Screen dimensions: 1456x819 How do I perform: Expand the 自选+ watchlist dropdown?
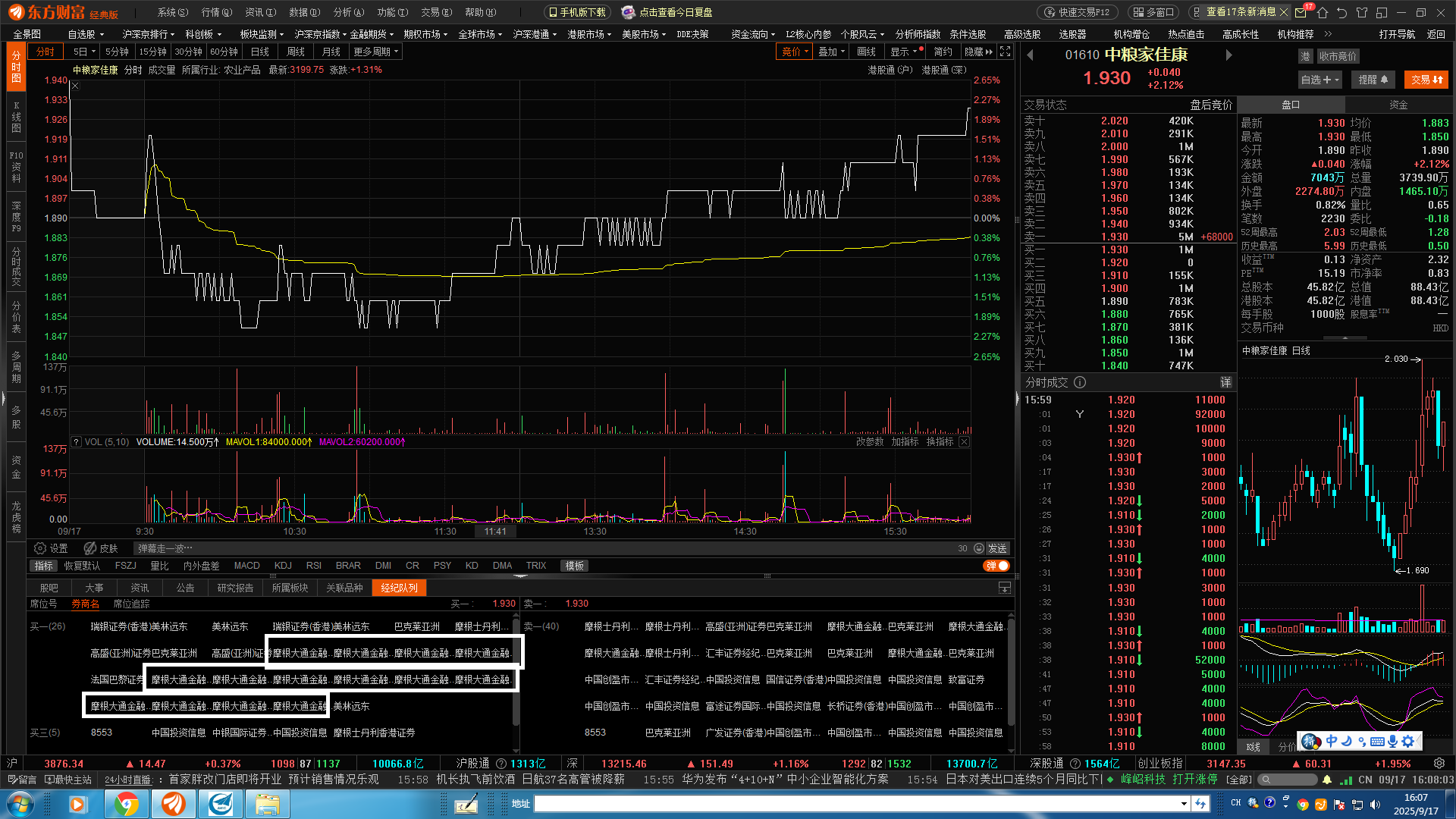(1320, 80)
